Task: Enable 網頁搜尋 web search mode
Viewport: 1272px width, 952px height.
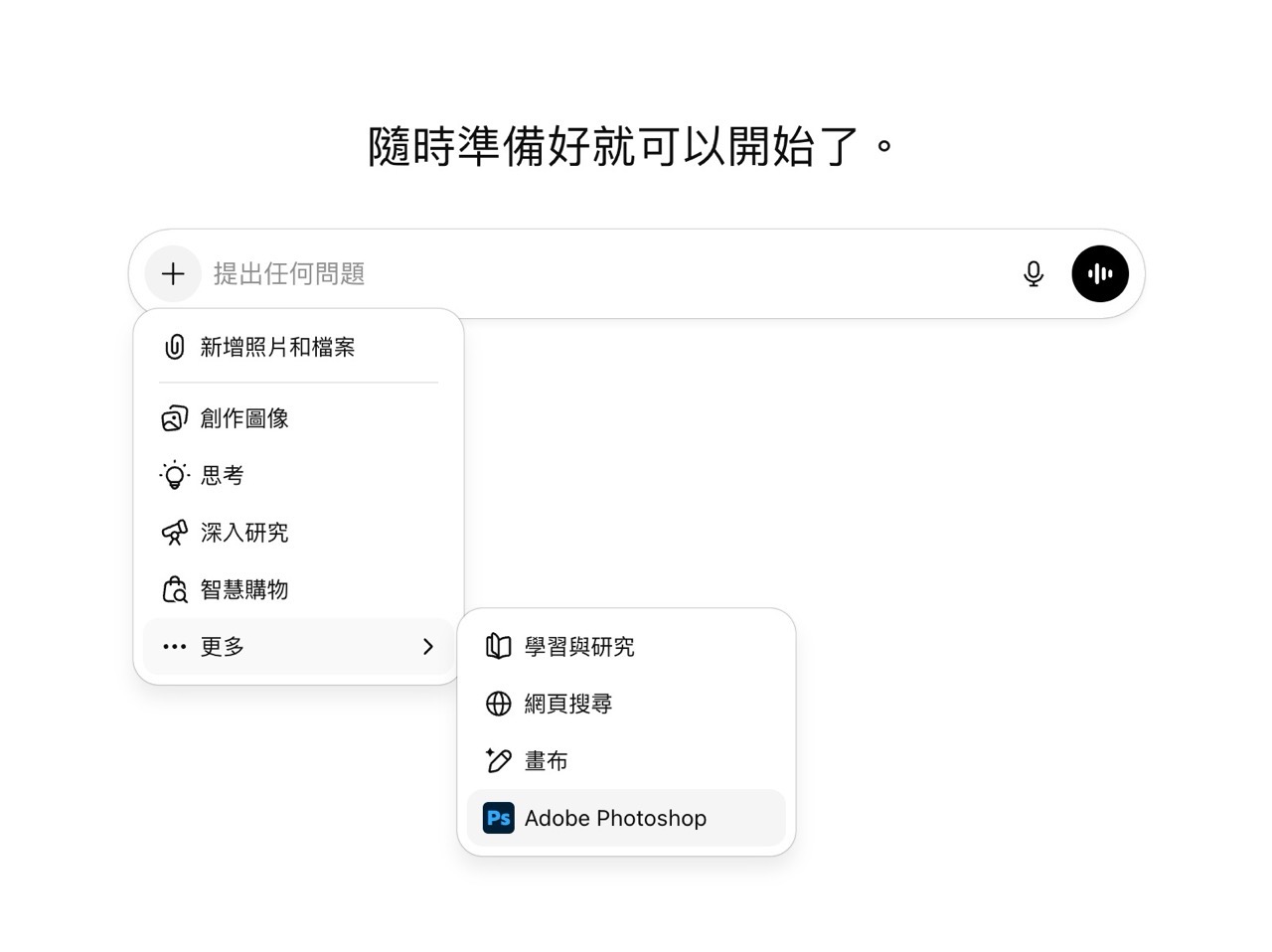Action: pyautogui.click(x=568, y=704)
